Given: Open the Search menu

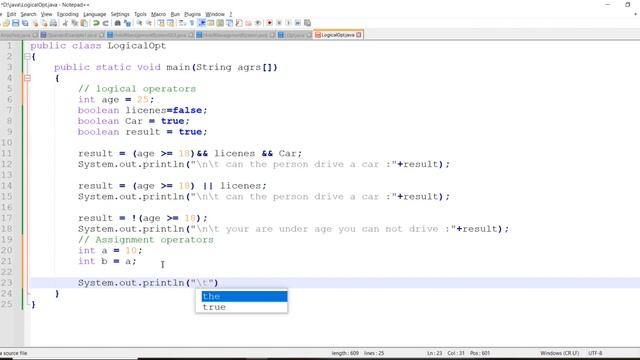Looking at the screenshot, I should pos(28,14).
